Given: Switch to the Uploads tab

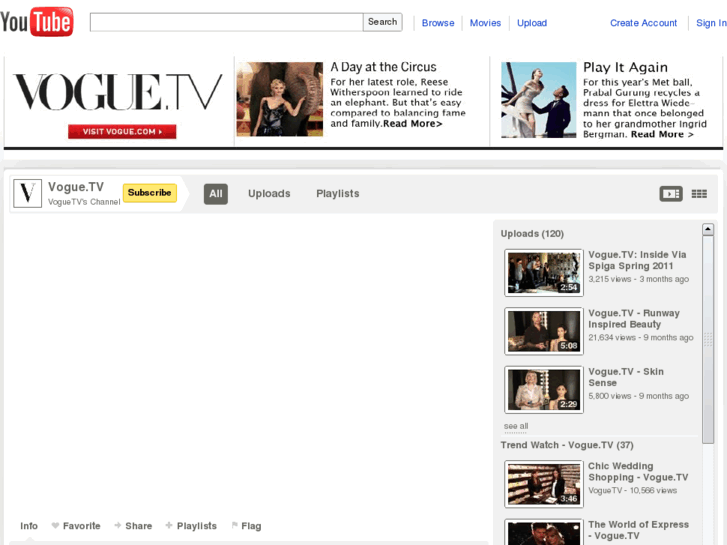Looking at the screenshot, I should coord(269,194).
